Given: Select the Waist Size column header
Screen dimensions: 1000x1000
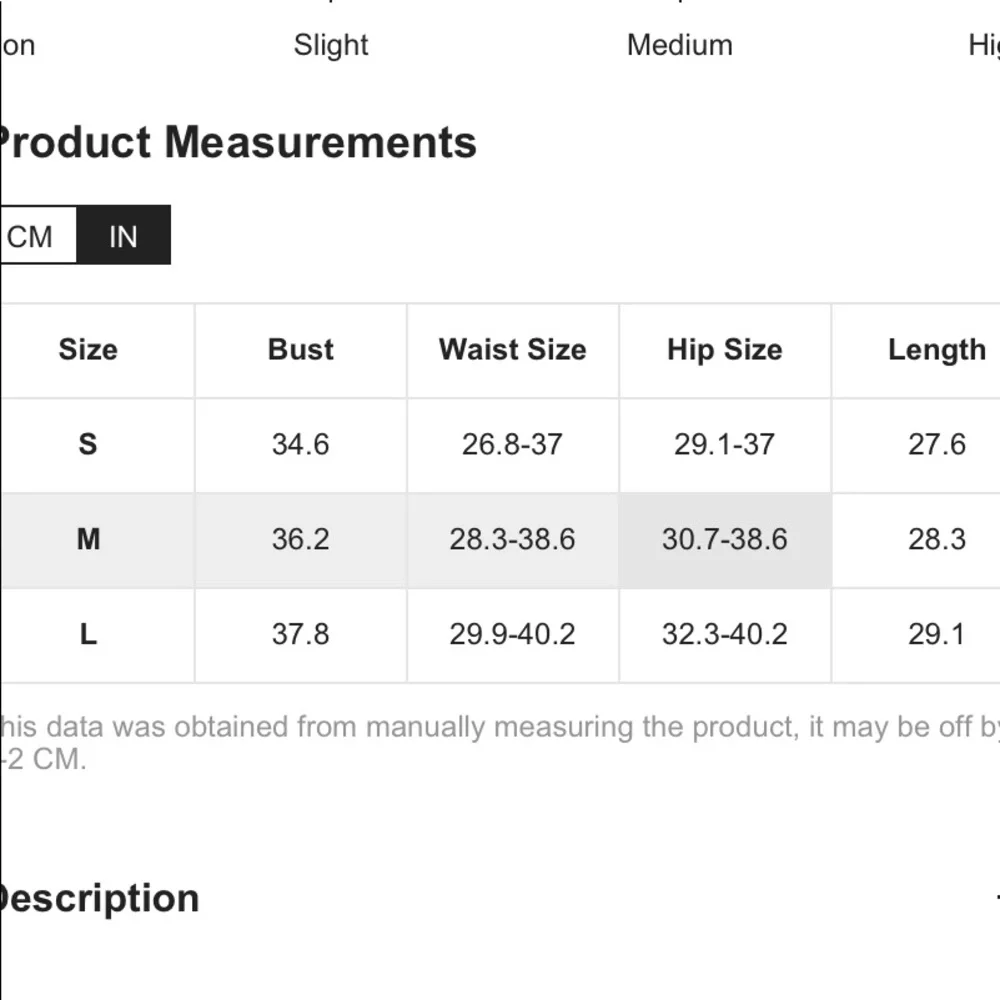Looking at the screenshot, I should point(512,349).
